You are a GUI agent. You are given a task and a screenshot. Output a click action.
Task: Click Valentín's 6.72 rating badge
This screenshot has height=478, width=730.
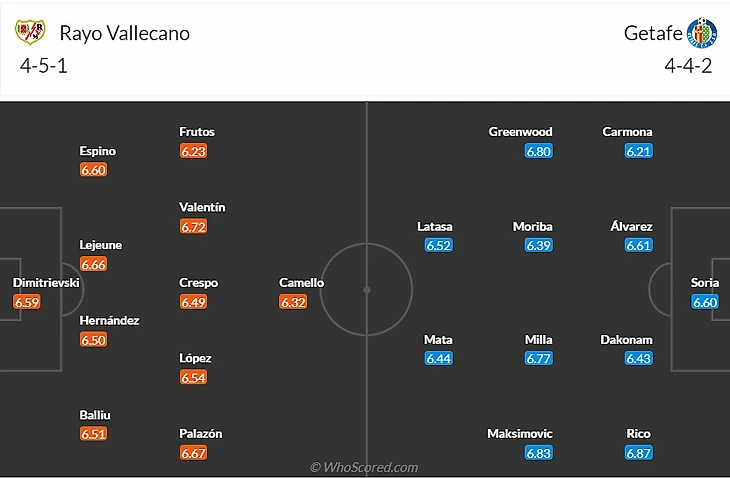(193, 227)
